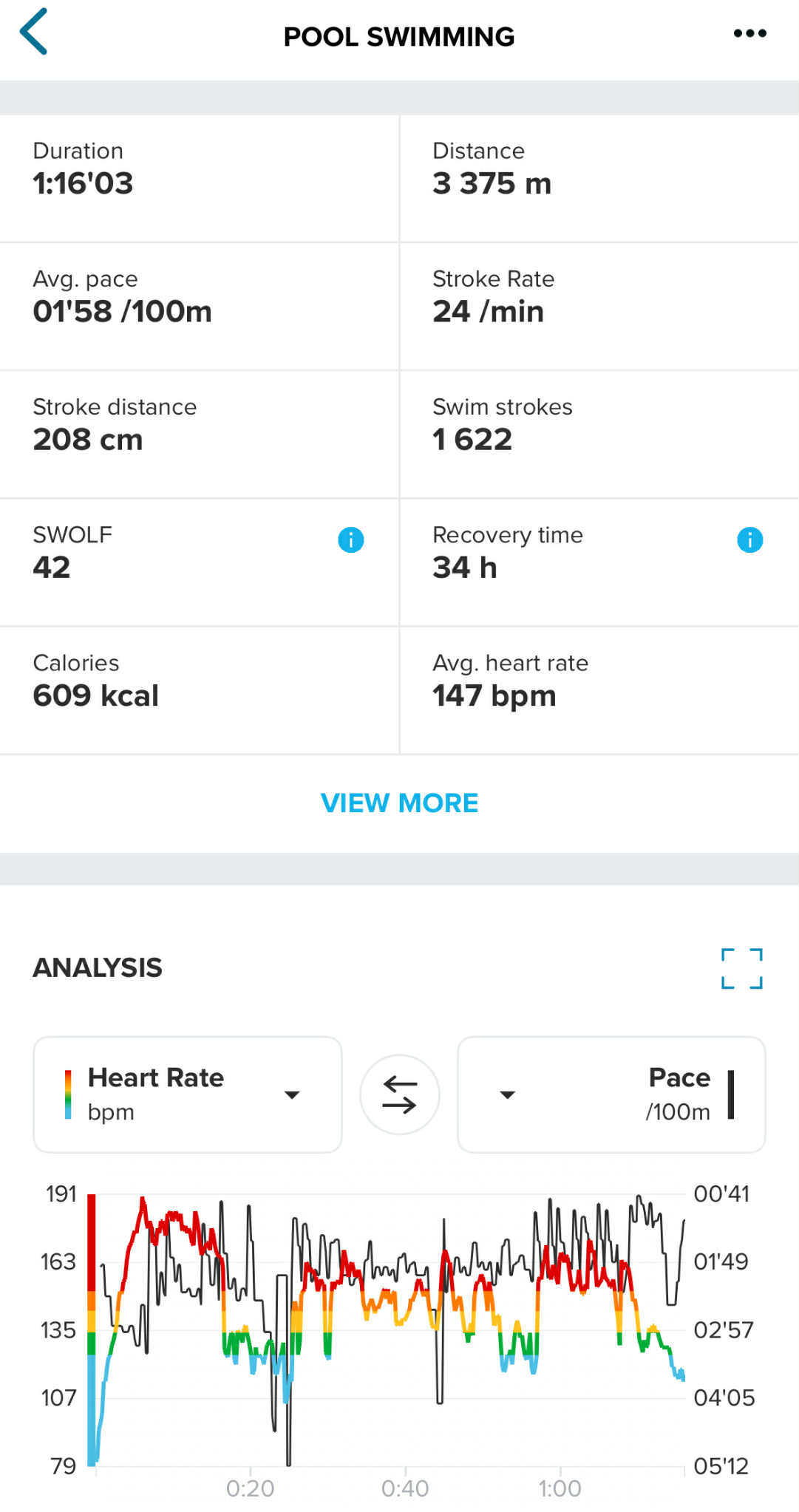
Task: Expand the Pace dropdown arrow
Action: (507, 1094)
